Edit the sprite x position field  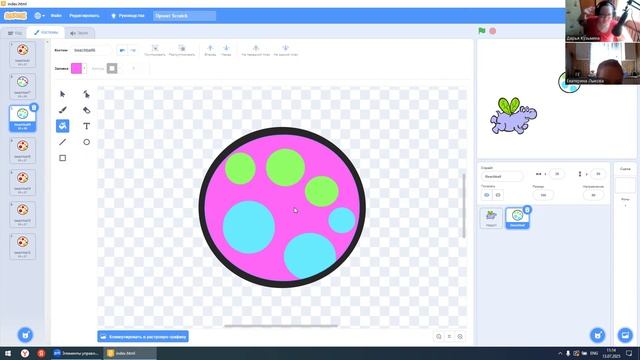tap(557, 174)
